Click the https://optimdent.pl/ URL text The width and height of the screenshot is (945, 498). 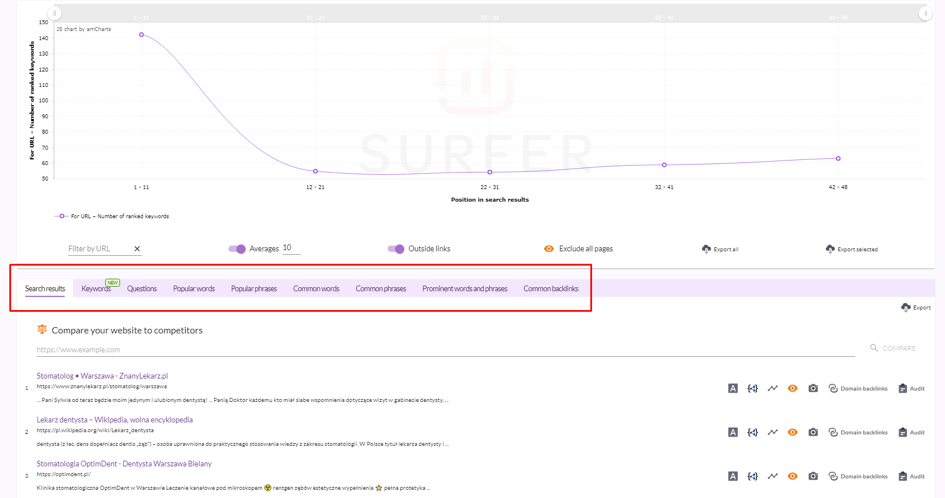click(63, 474)
